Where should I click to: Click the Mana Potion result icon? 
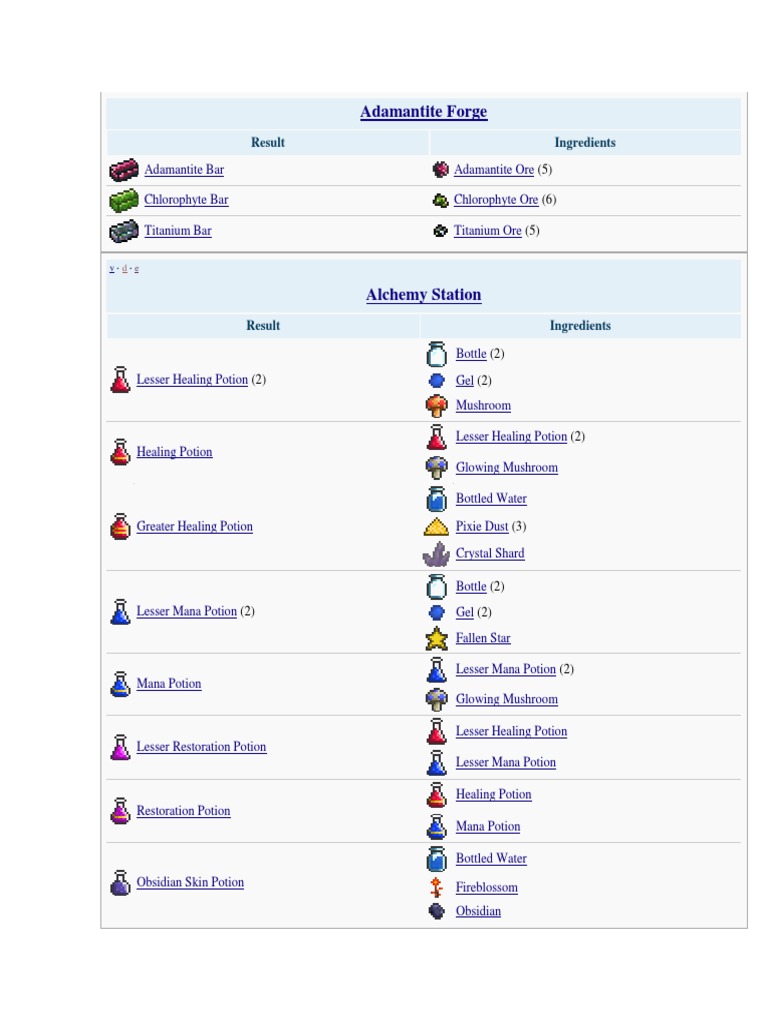pos(120,684)
